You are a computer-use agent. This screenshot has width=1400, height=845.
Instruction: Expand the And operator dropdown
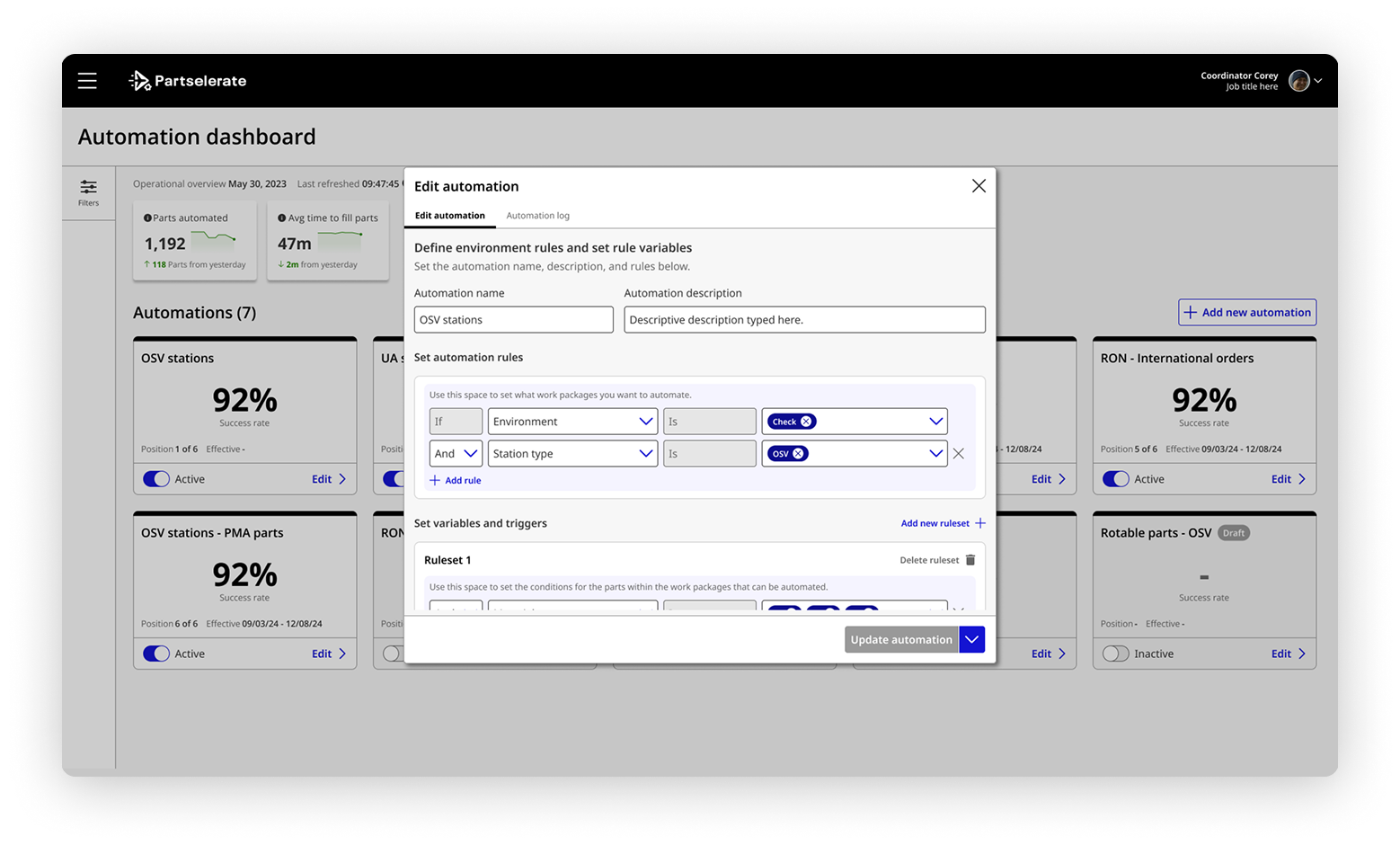(455, 453)
